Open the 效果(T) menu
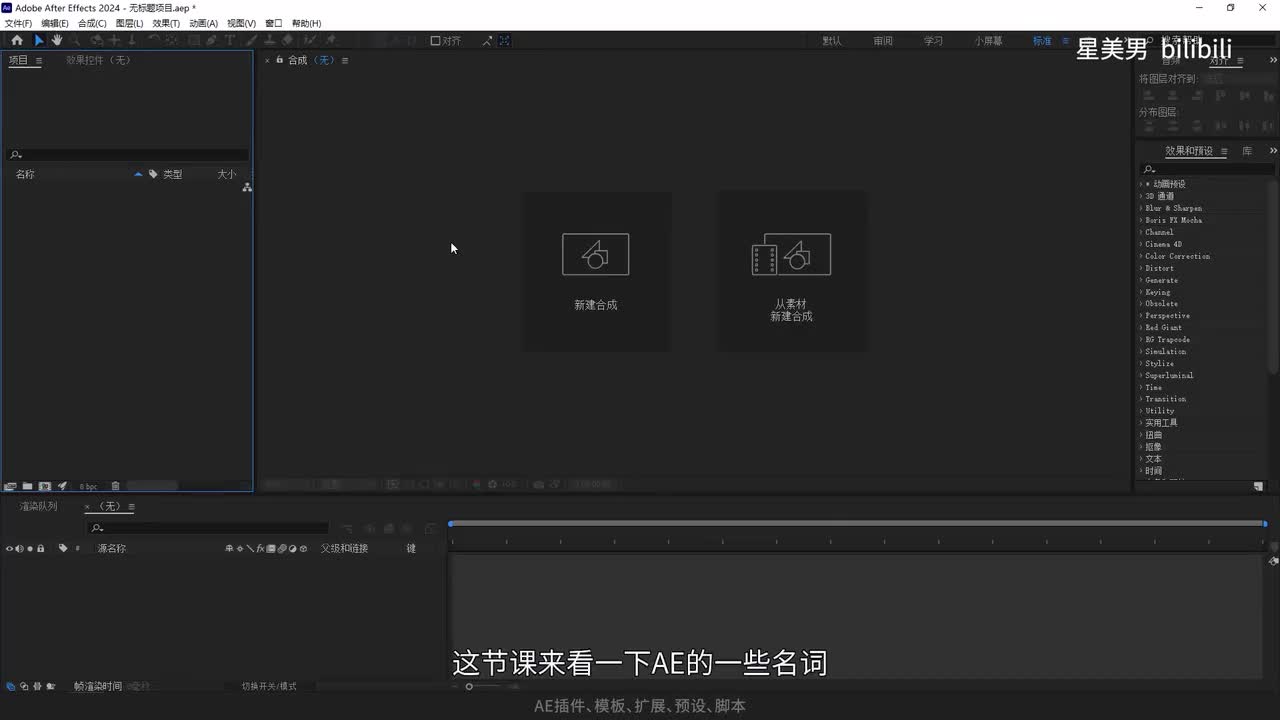 166,23
